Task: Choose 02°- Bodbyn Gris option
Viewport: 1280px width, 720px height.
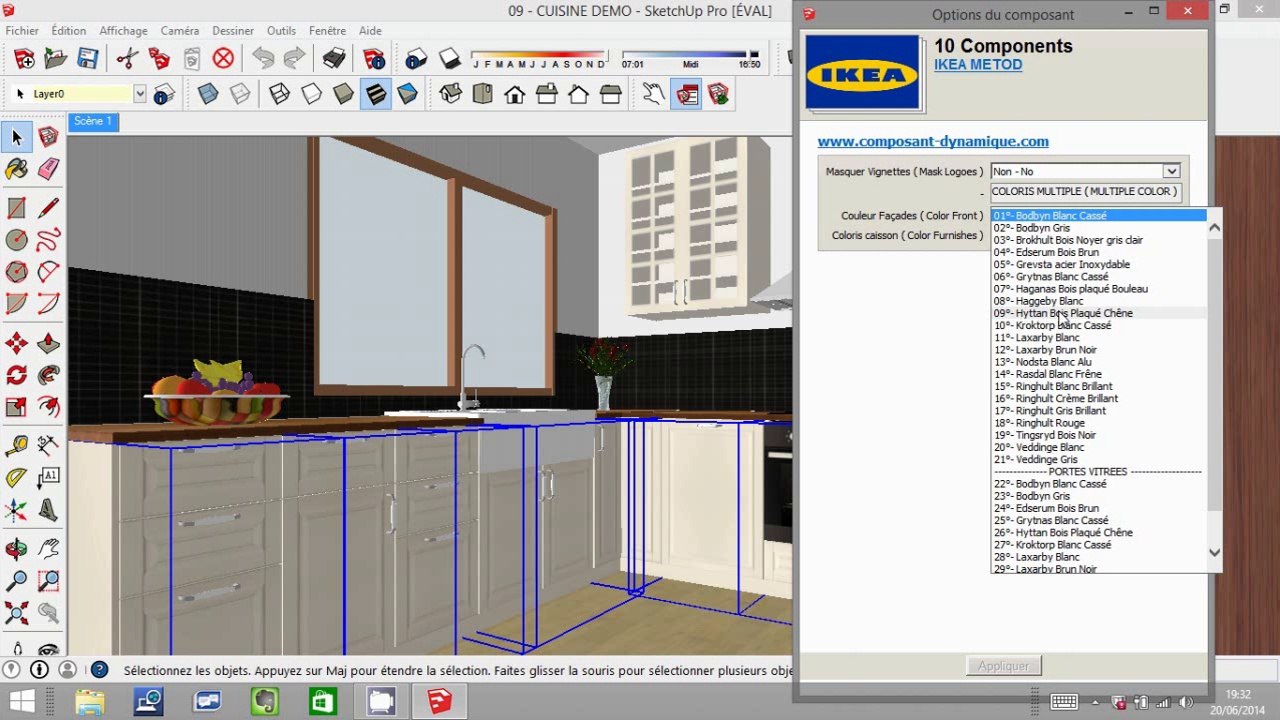Action: coord(1031,228)
